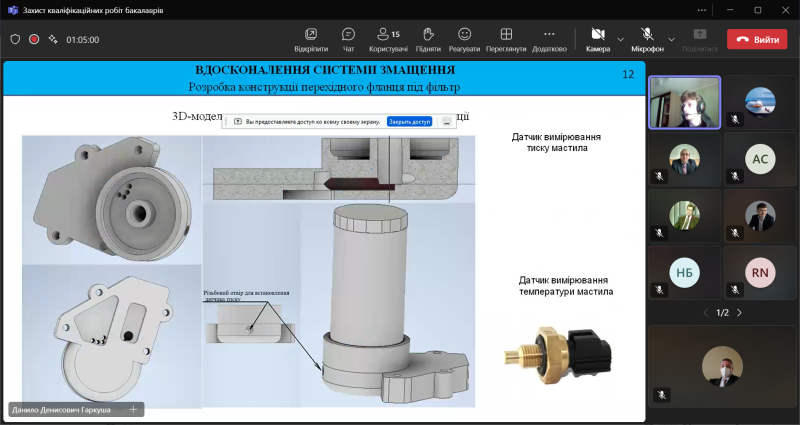Expand the microphone options dropdown arrow
Screen dimensions: 800x425
click(671, 39)
